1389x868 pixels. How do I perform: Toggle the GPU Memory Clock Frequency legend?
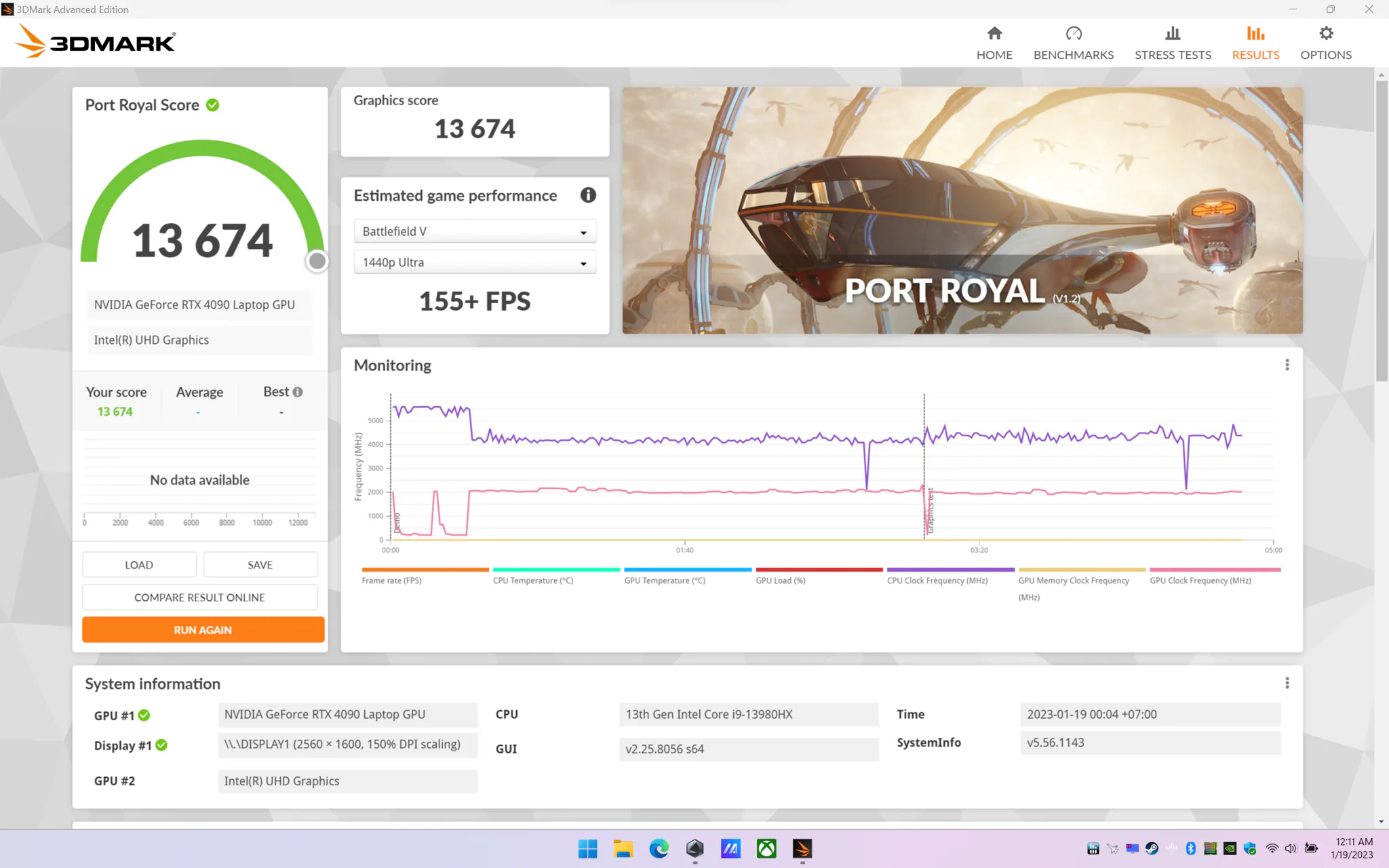click(x=1081, y=585)
